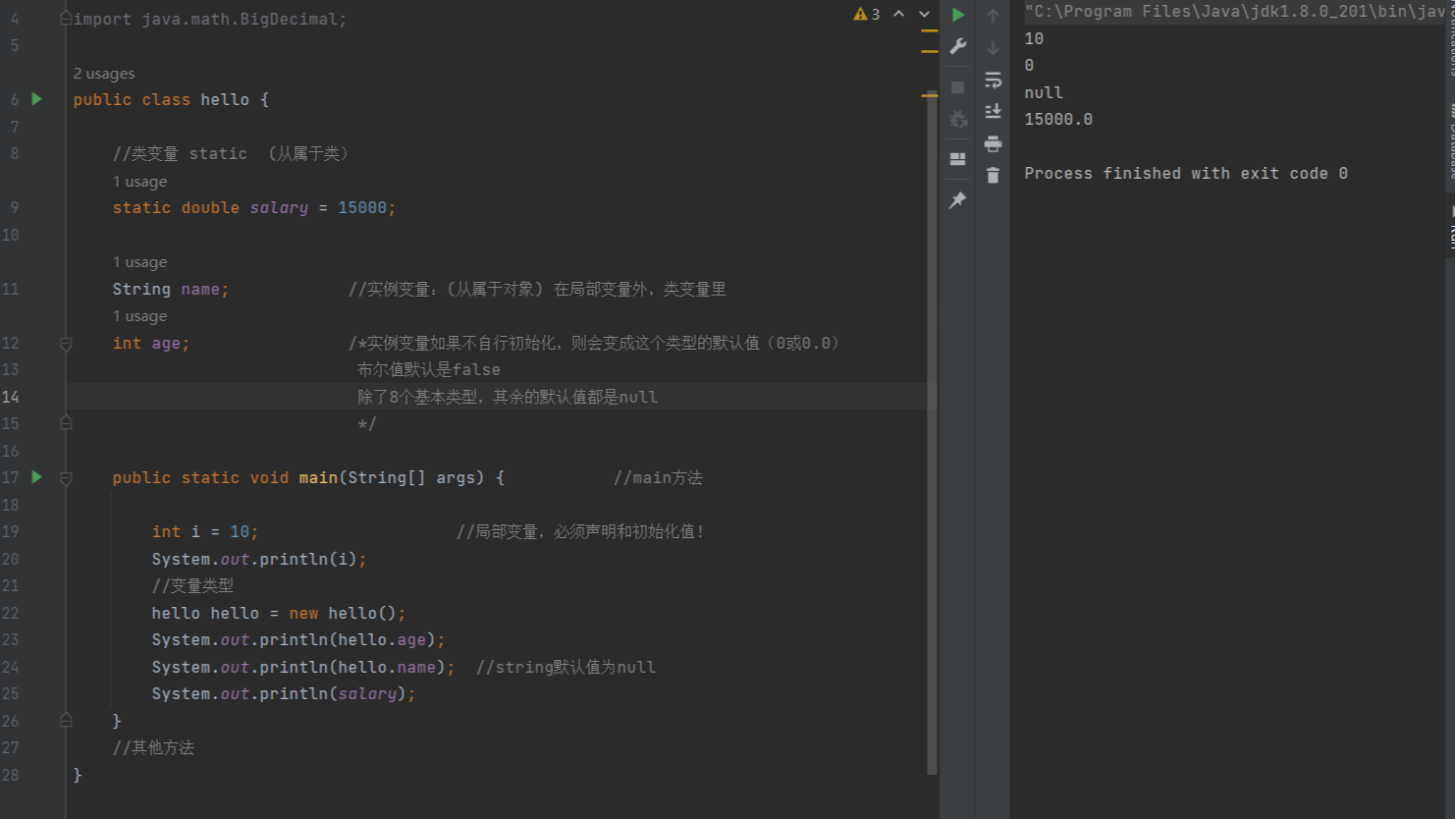Screen dimensions: 1456x819
Task: Open run configuration wrench icon
Action: point(958,46)
